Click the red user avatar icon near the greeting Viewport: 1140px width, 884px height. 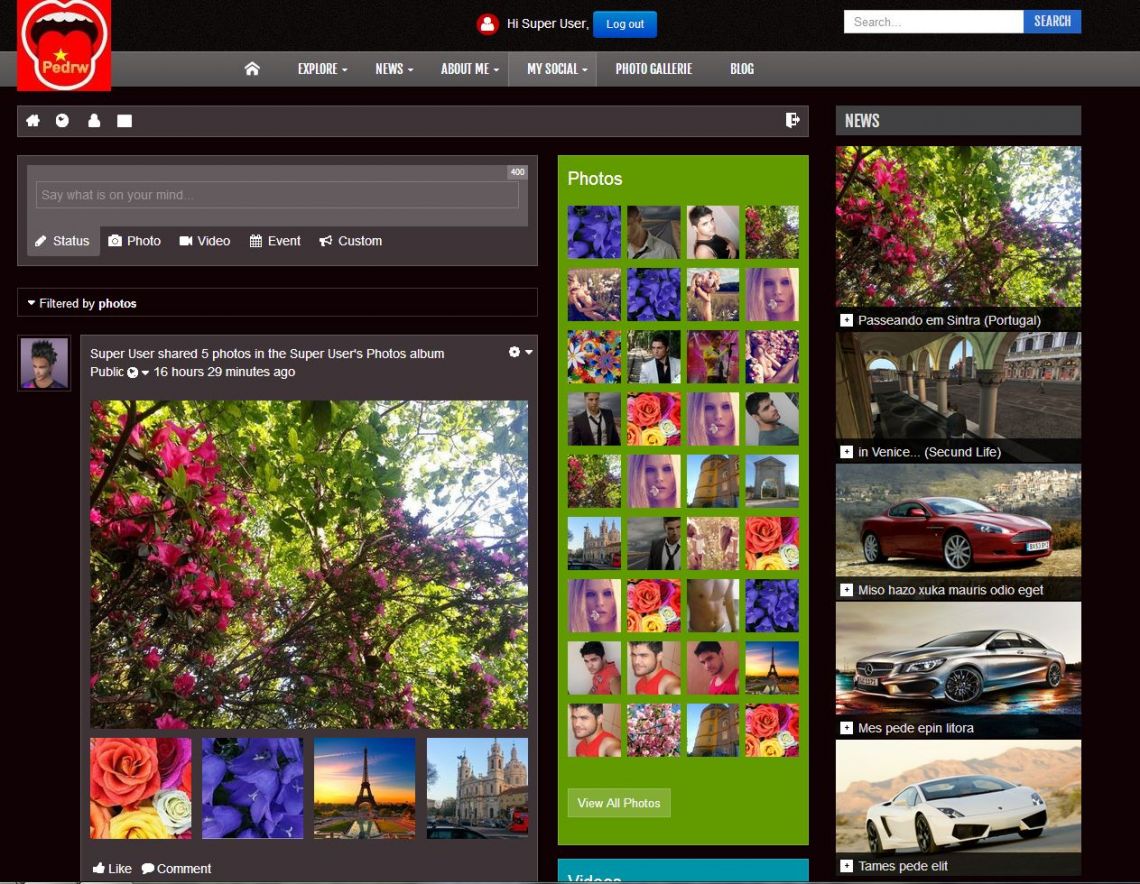(x=487, y=24)
